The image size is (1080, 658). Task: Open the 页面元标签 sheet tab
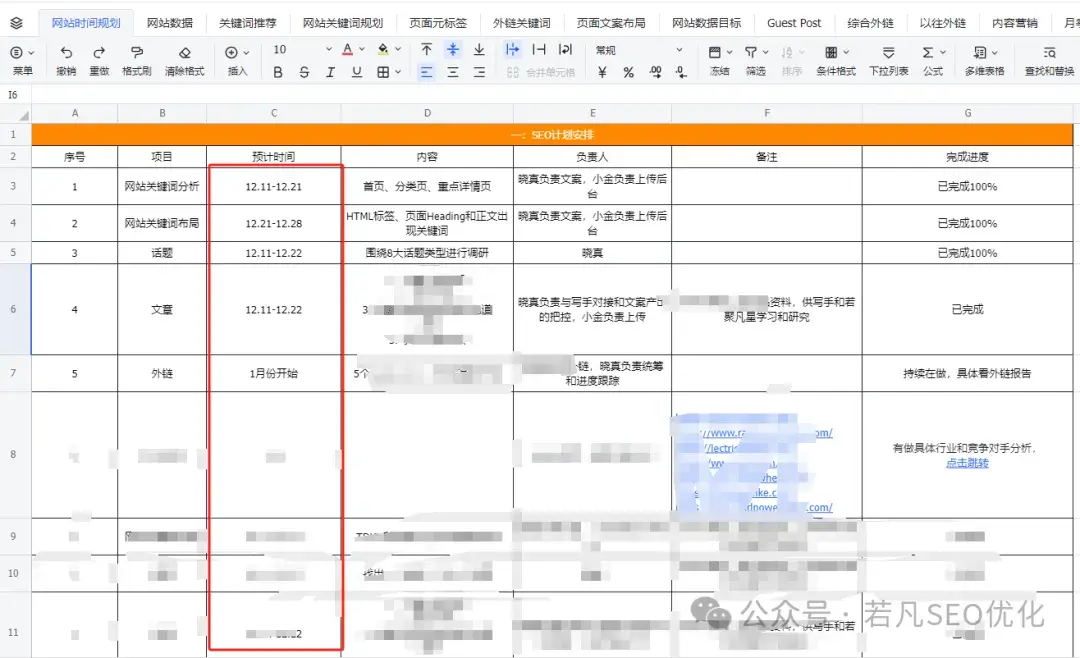click(437, 23)
